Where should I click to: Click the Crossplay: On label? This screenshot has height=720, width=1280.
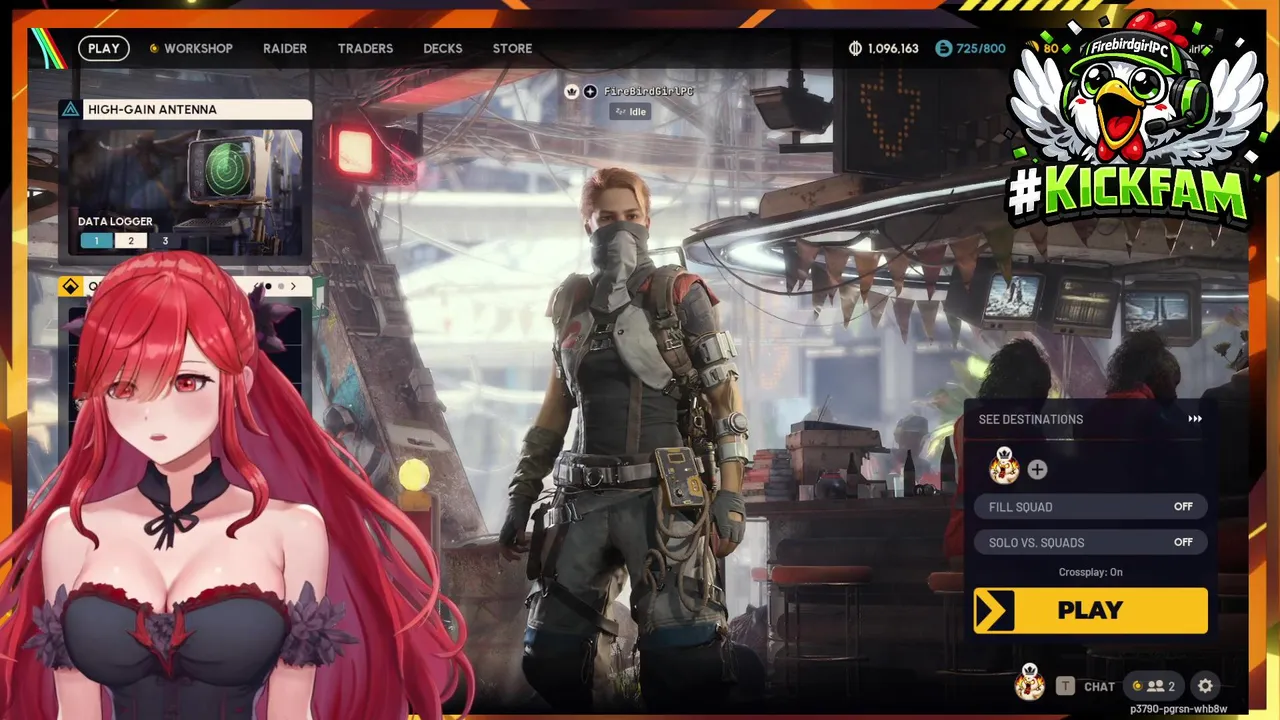coord(1091,572)
